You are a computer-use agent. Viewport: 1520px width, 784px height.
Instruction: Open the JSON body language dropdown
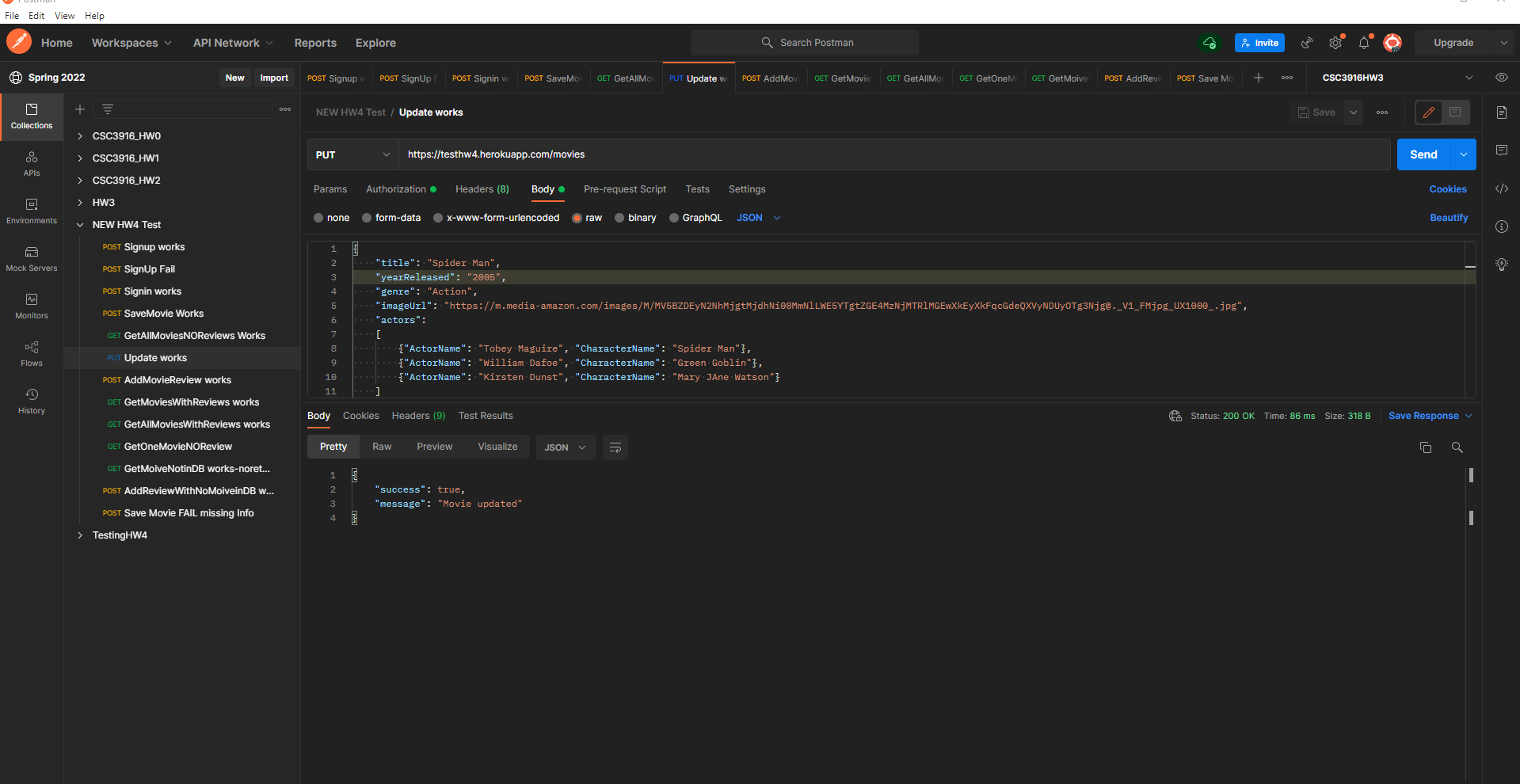[x=756, y=218]
